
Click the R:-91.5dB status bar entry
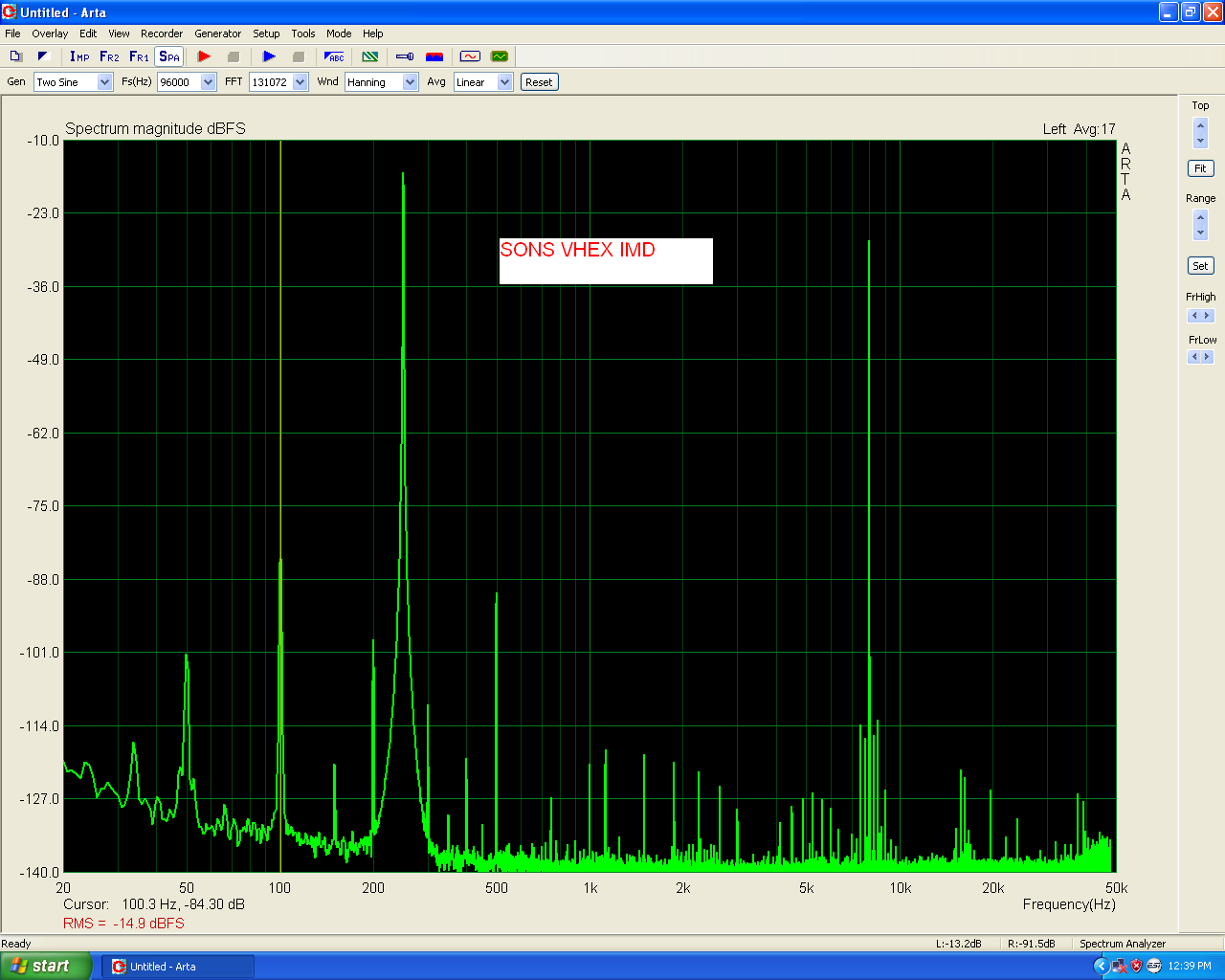pyautogui.click(x=1032, y=944)
